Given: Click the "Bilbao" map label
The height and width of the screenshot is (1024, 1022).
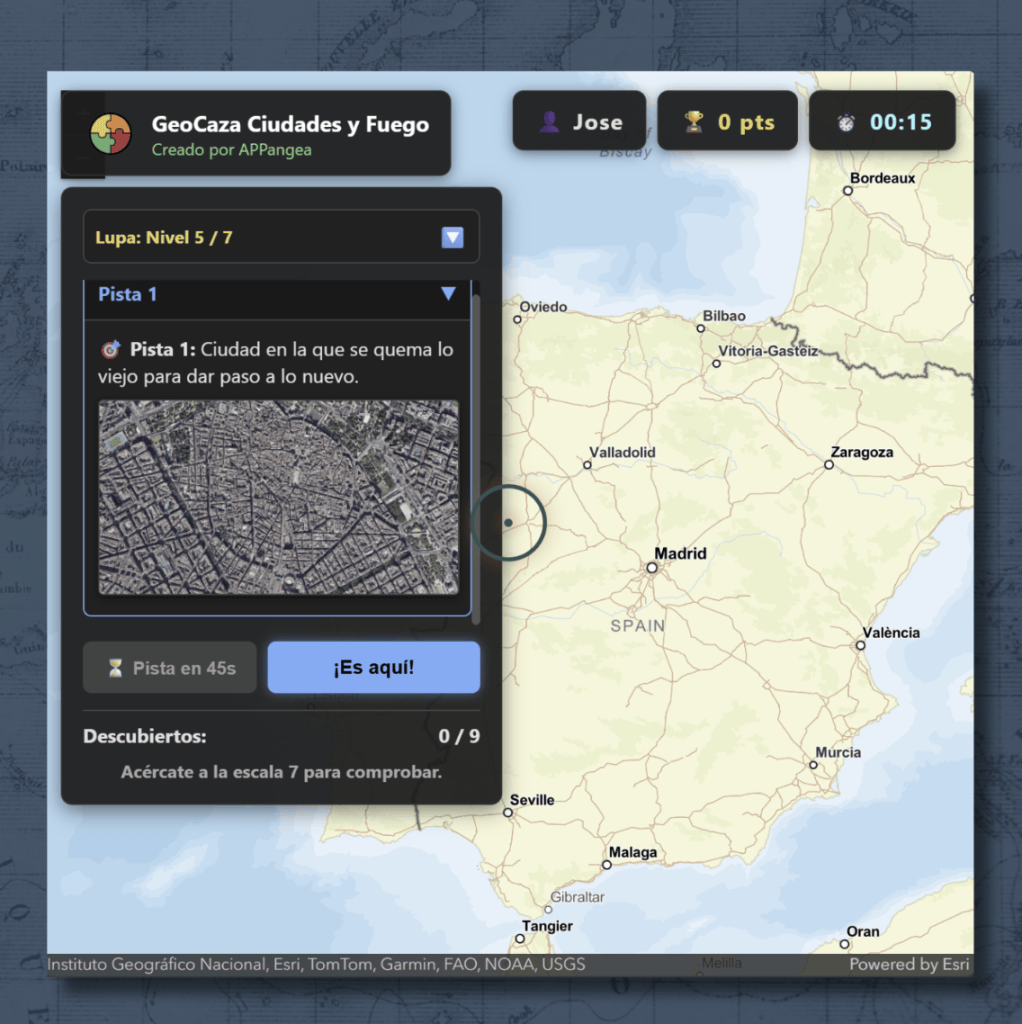Looking at the screenshot, I should (x=724, y=315).
